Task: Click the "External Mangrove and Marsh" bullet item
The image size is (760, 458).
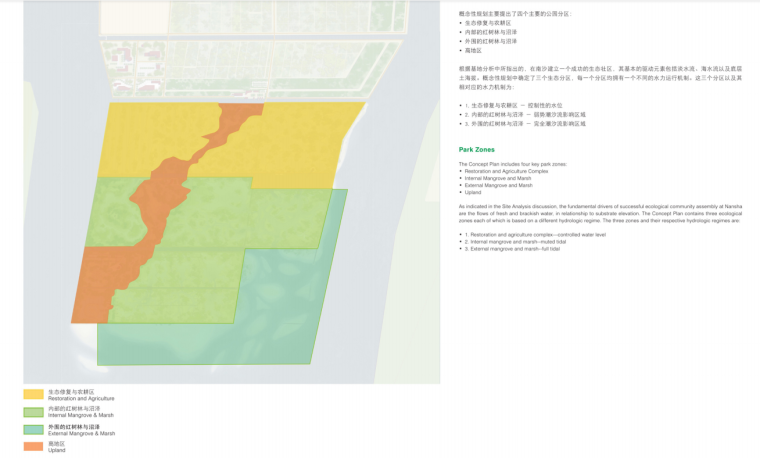Action: tap(499, 185)
